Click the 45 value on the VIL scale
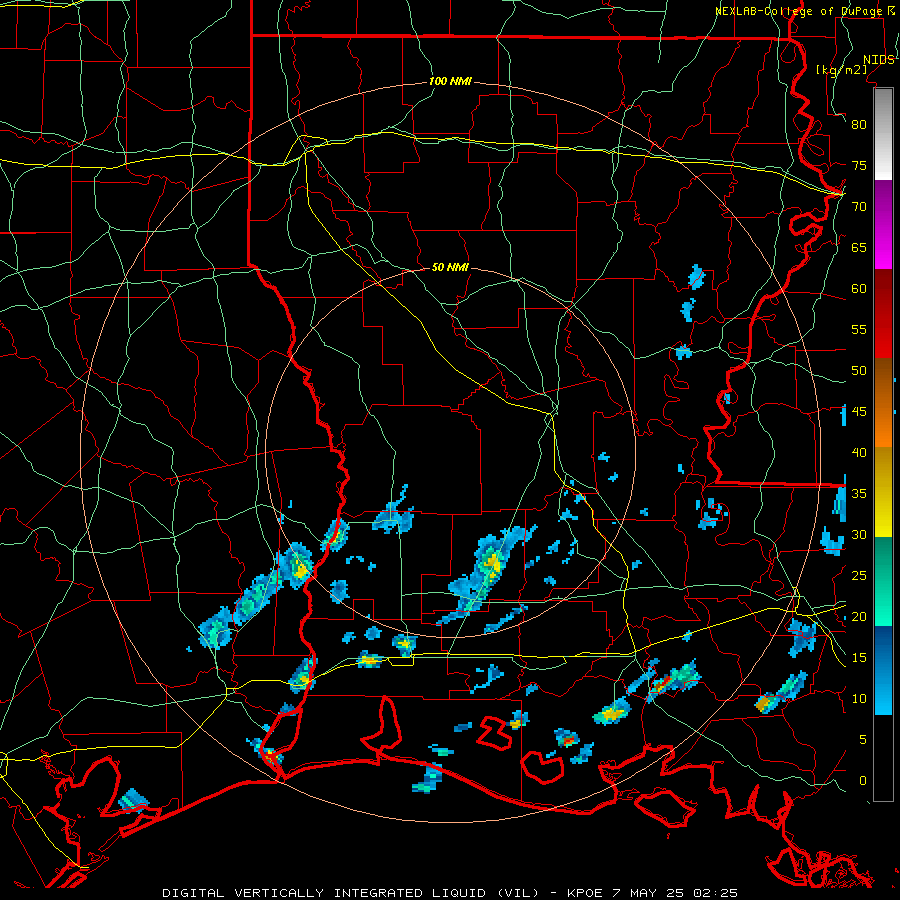This screenshot has height=900, width=900. click(x=859, y=412)
